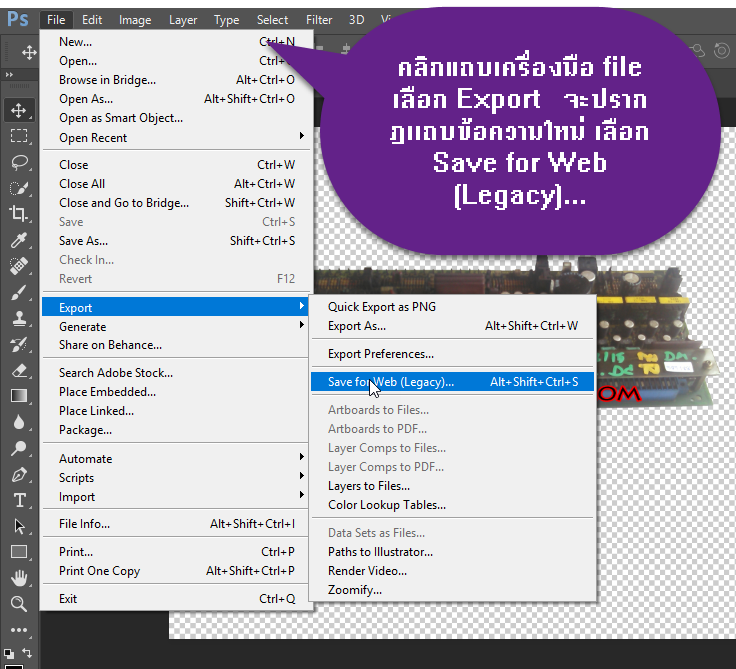Select the History Brush tool
736x669 pixels.
[x=19, y=345]
